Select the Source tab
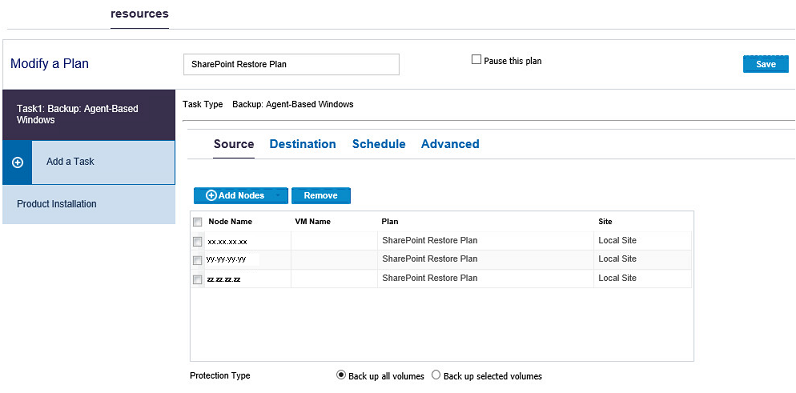This screenshot has height=393, width=796. [x=234, y=144]
